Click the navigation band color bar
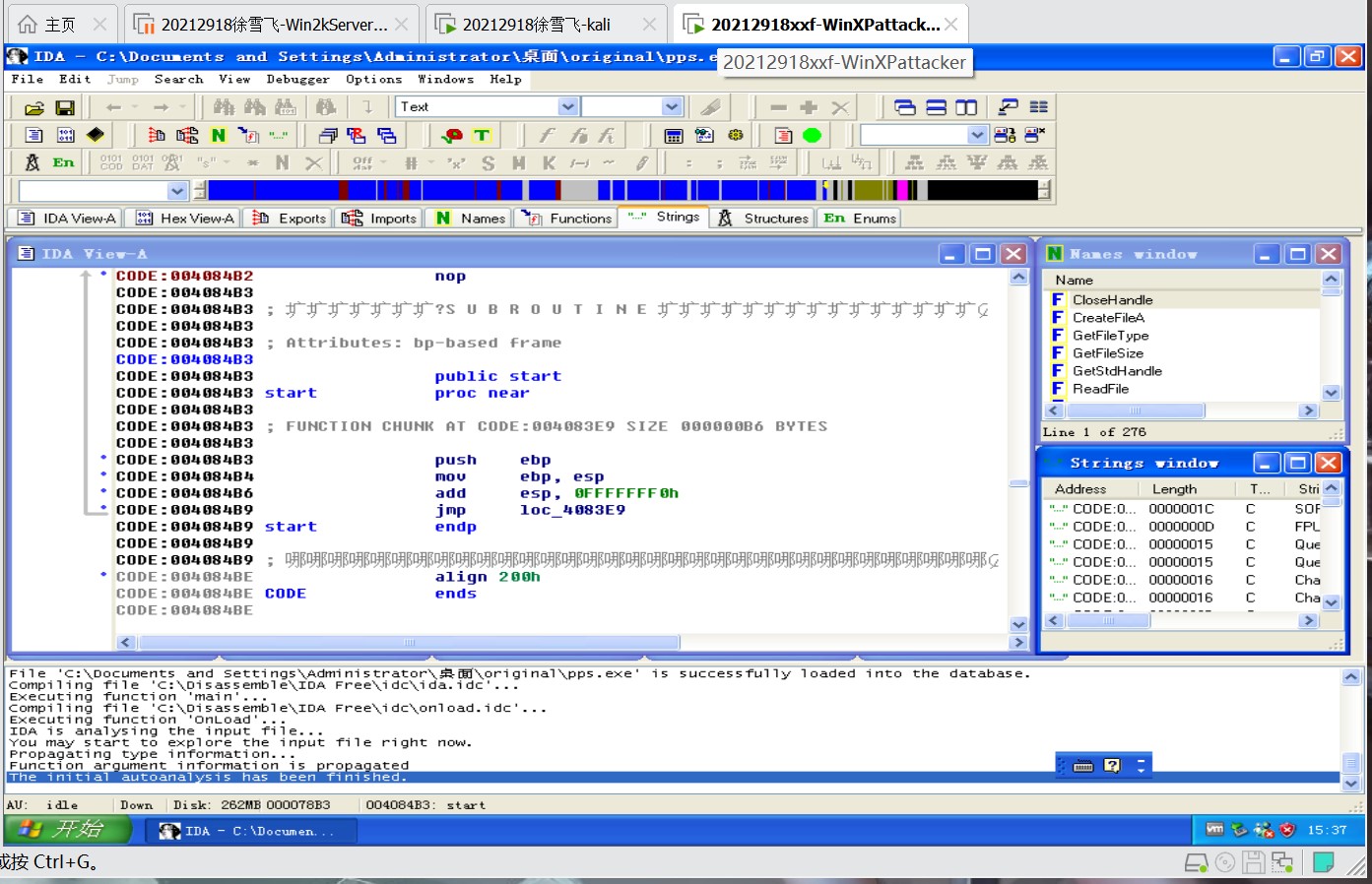Viewport: 1372px width, 884px height. (x=623, y=190)
